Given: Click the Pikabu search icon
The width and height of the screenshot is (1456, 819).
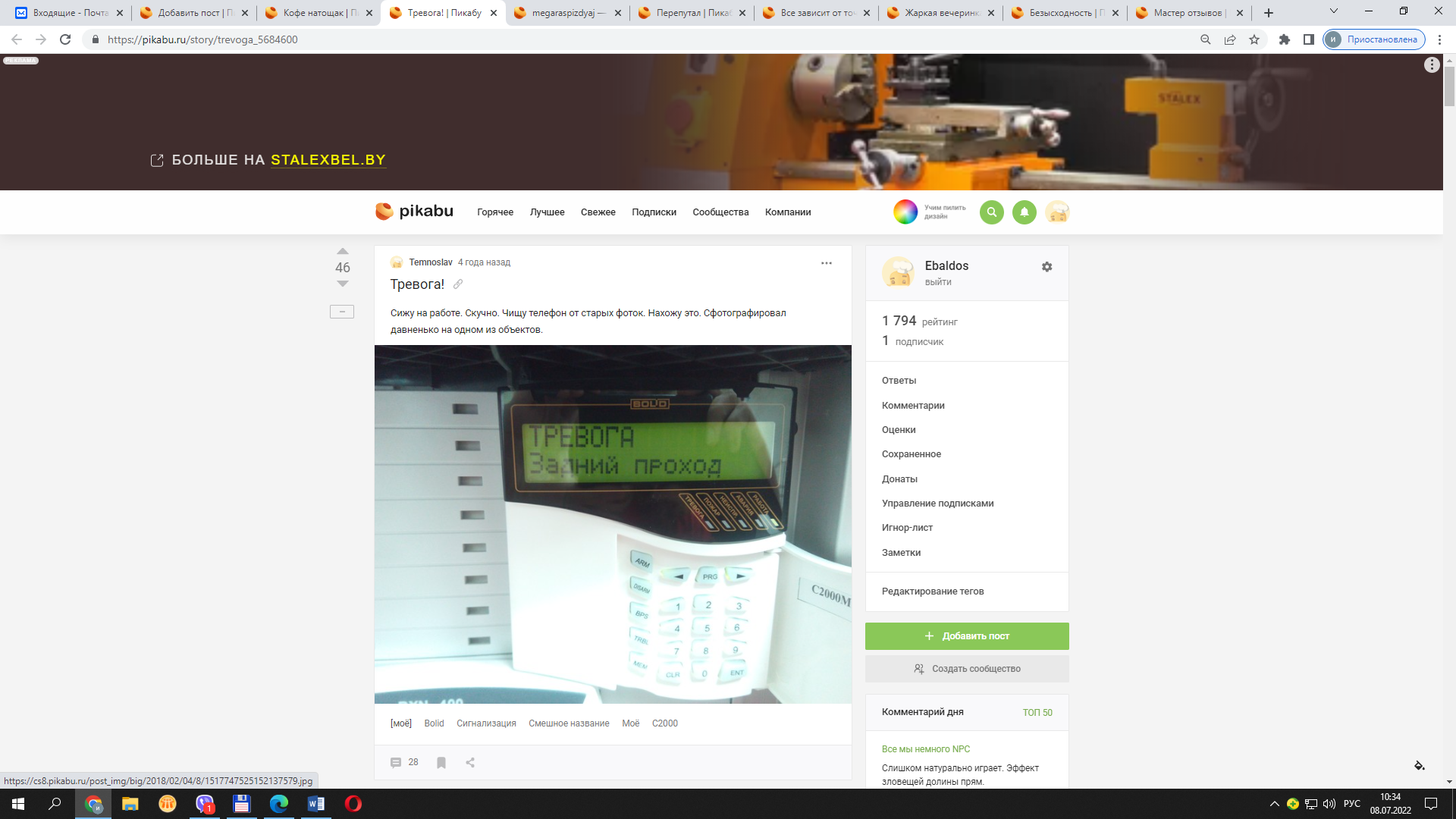Looking at the screenshot, I should click(991, 212).
